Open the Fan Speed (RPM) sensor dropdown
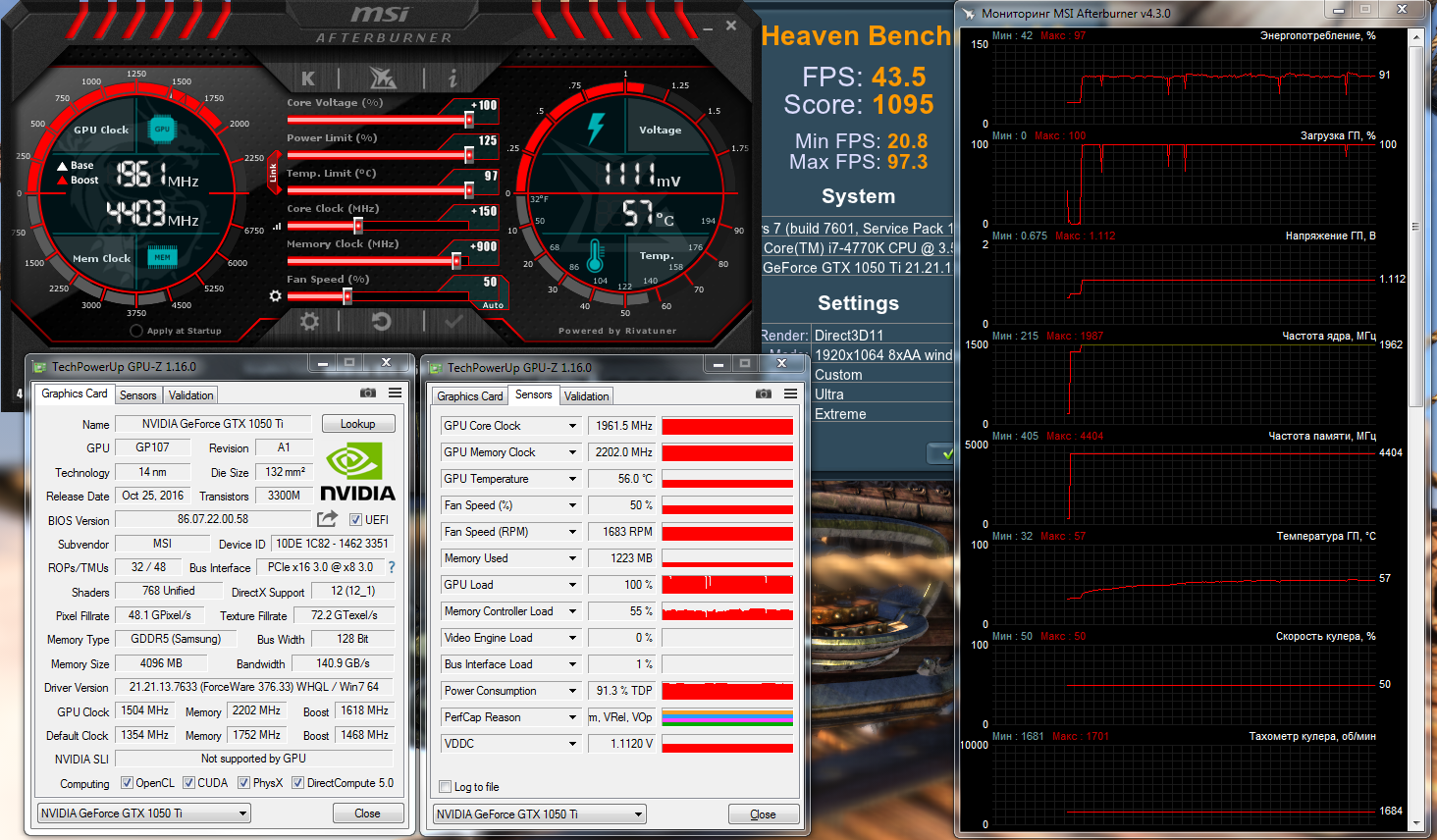The width and height of the screenshot is (1437, 840). (x=572, y=532)
